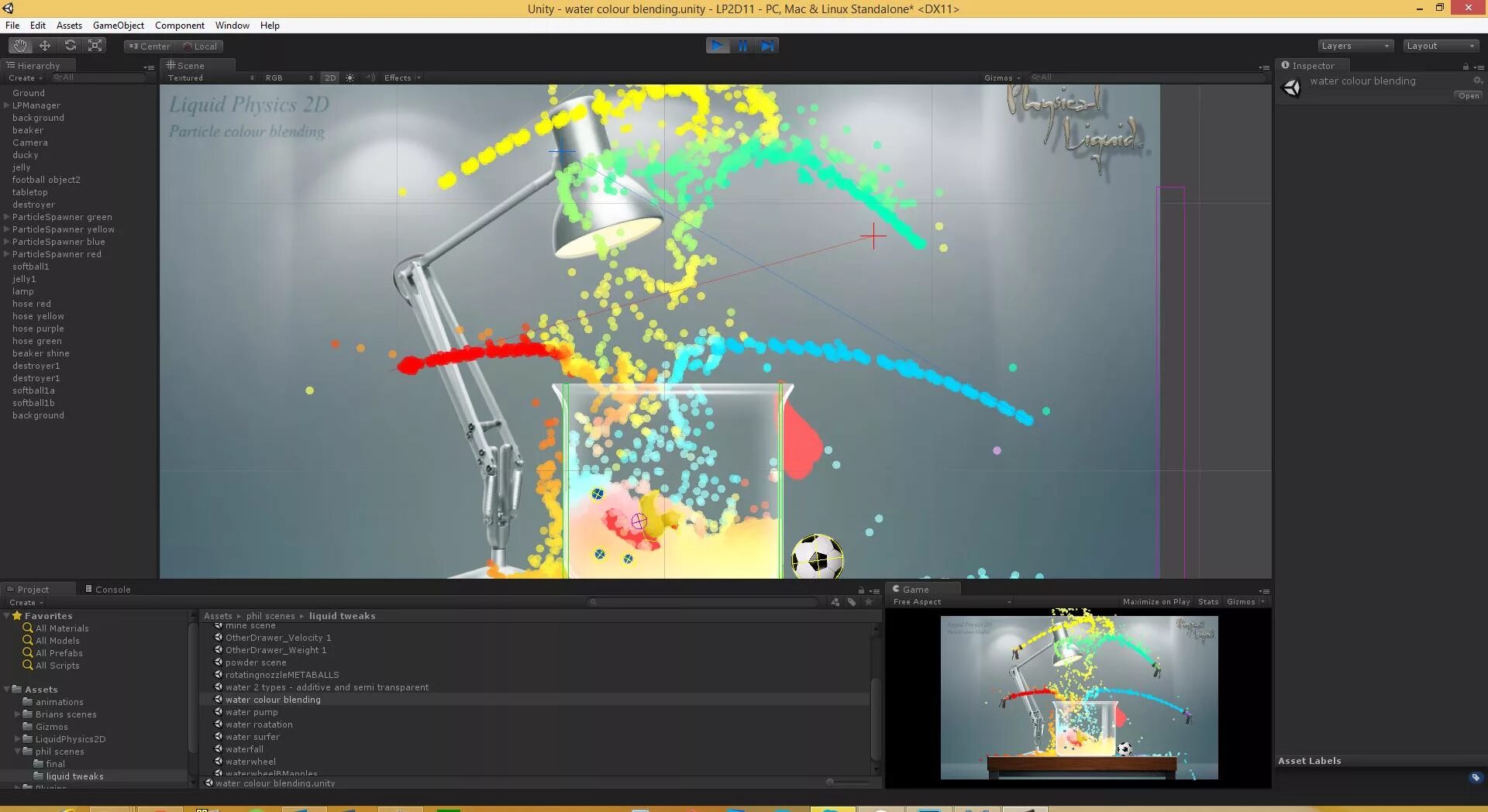1488x812 pixels.
Task: Expand LPManager in Hierarchy
Action: tap(7, 105)
